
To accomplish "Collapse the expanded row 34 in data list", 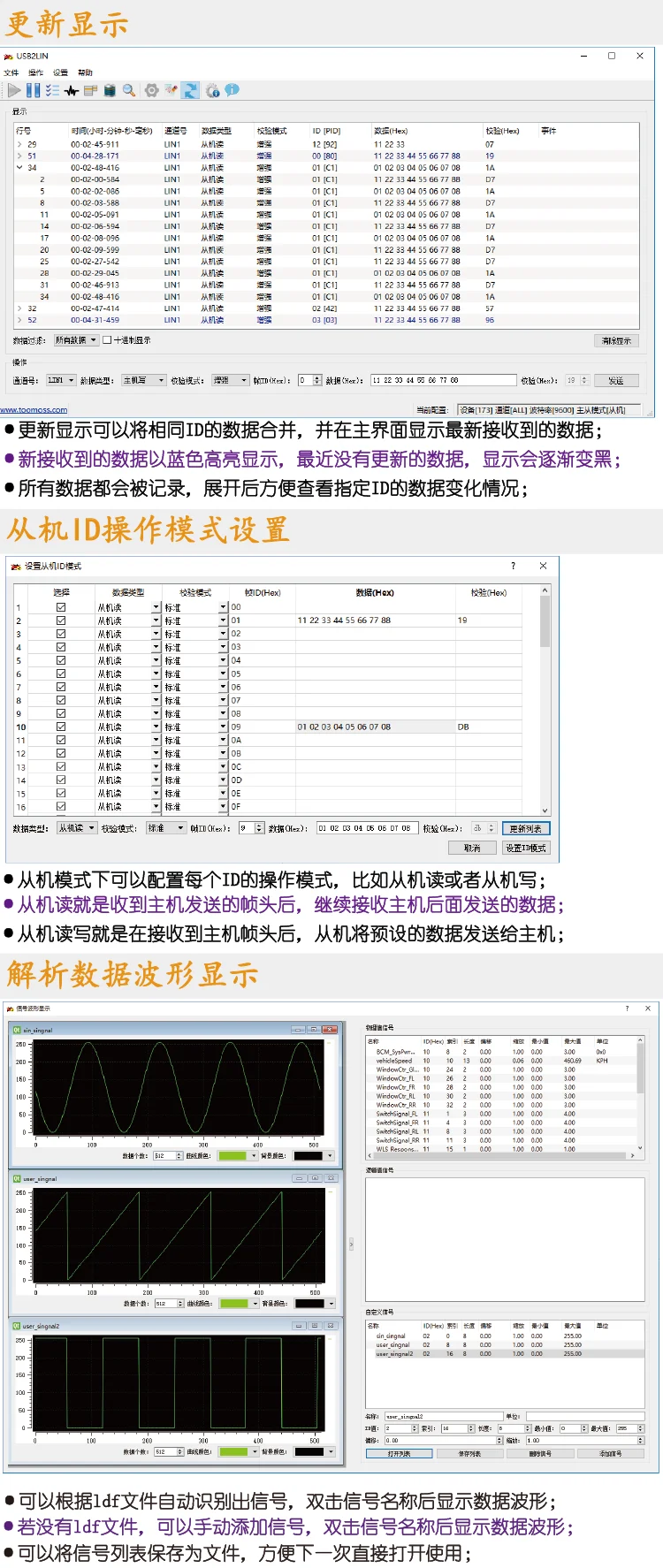I will click(20, 168).
